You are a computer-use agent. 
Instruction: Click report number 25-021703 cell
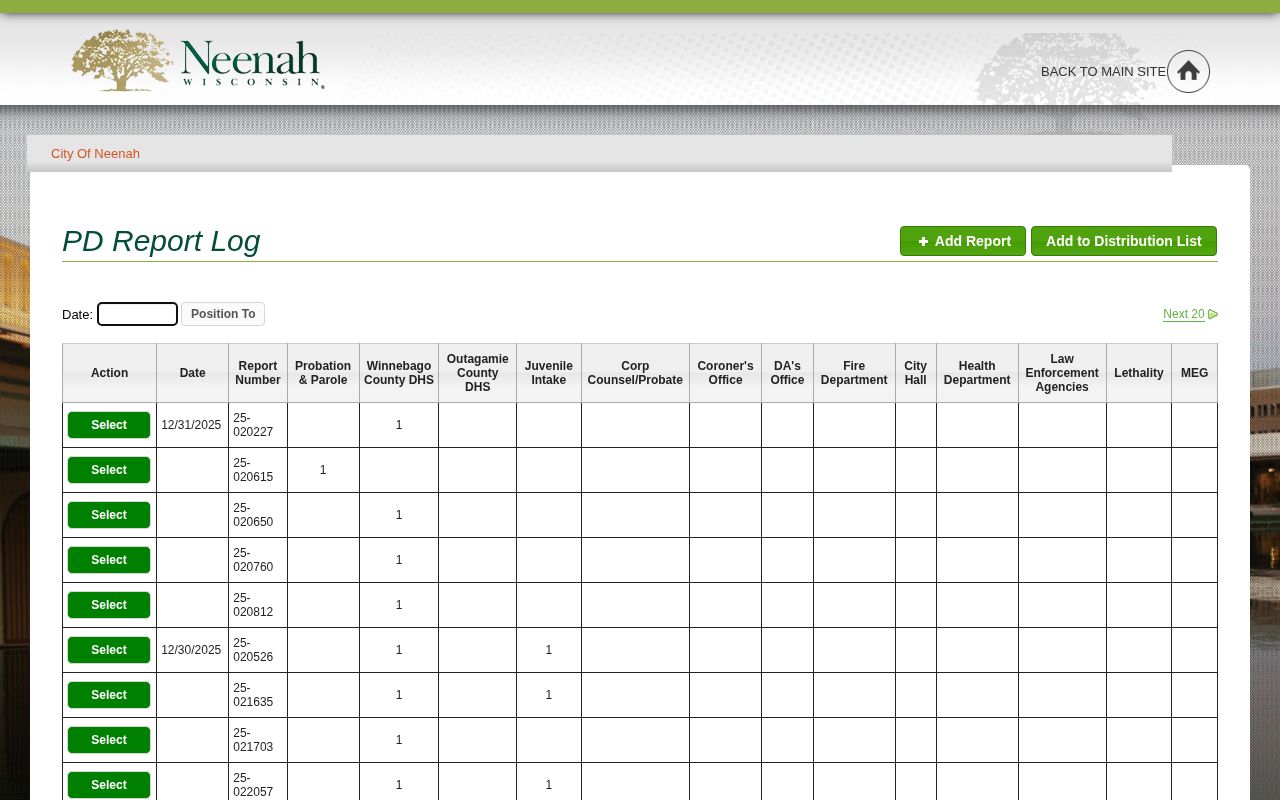[258, 740]
